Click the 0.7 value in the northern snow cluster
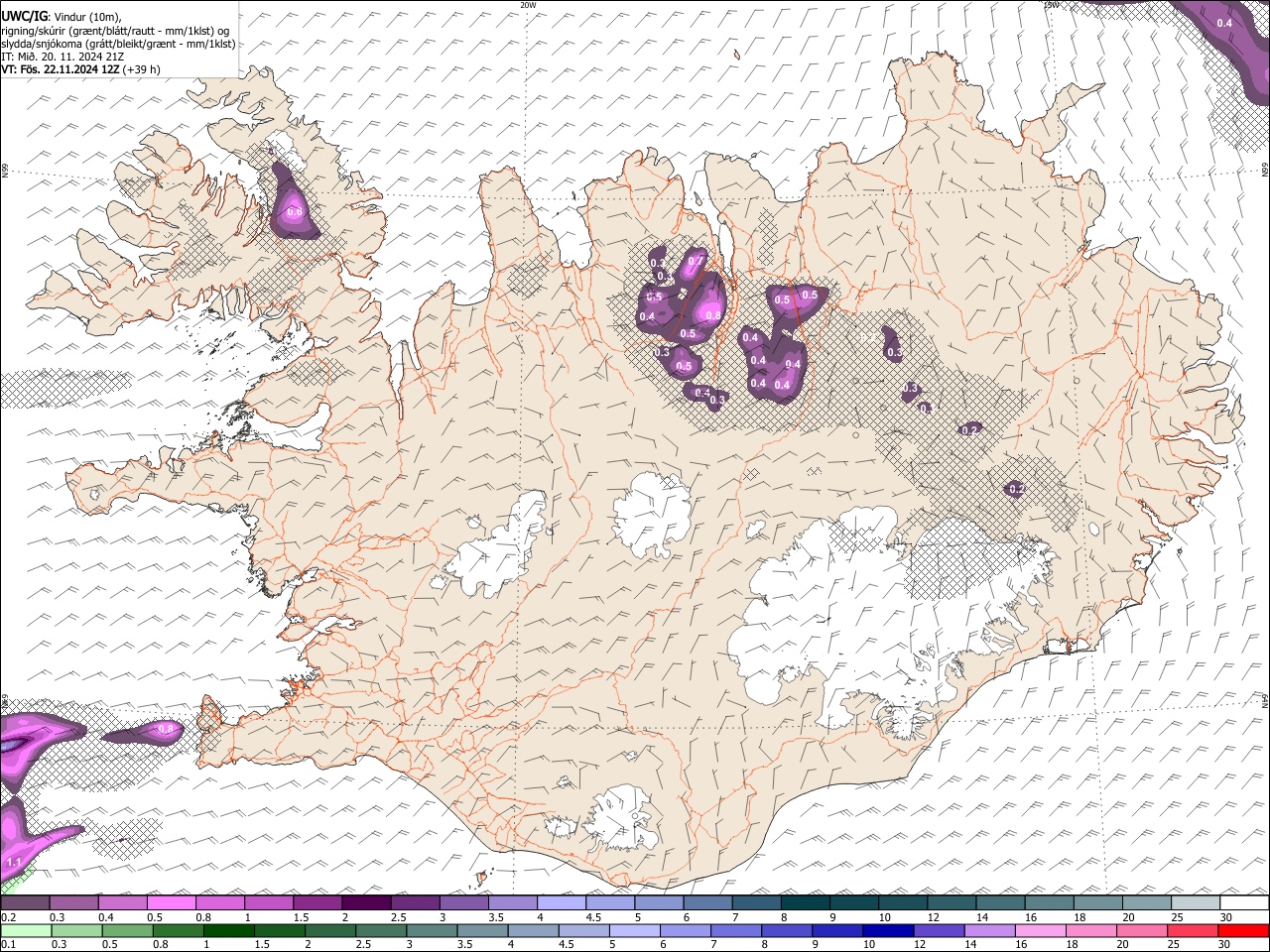1270x952 pixels. pyautogui.click(x=696, y=263)
